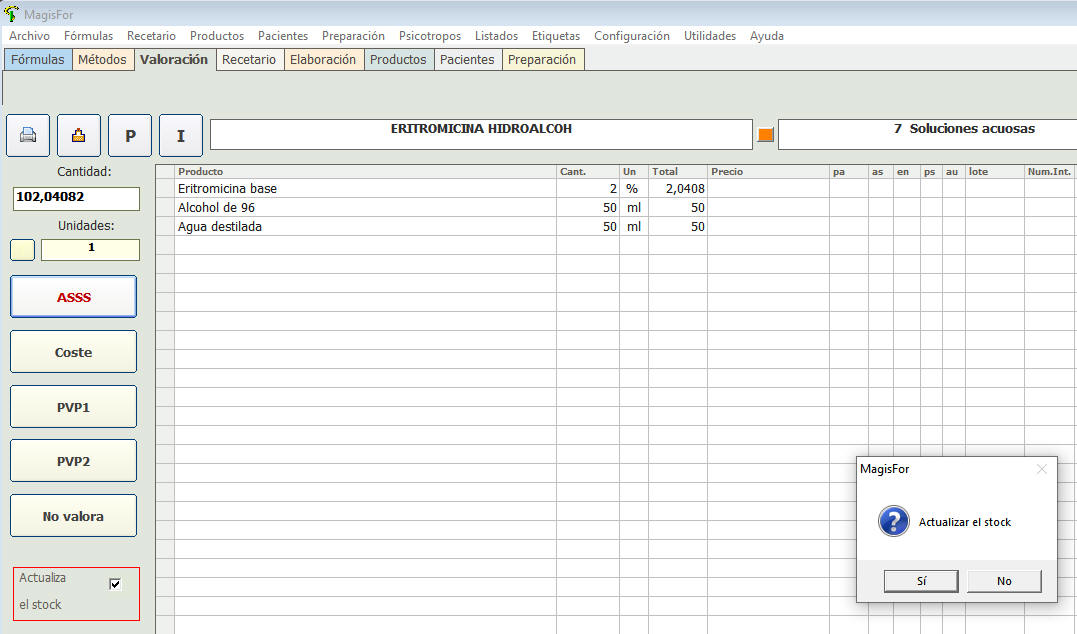Click the orange stamp icon button

(79, 136)
